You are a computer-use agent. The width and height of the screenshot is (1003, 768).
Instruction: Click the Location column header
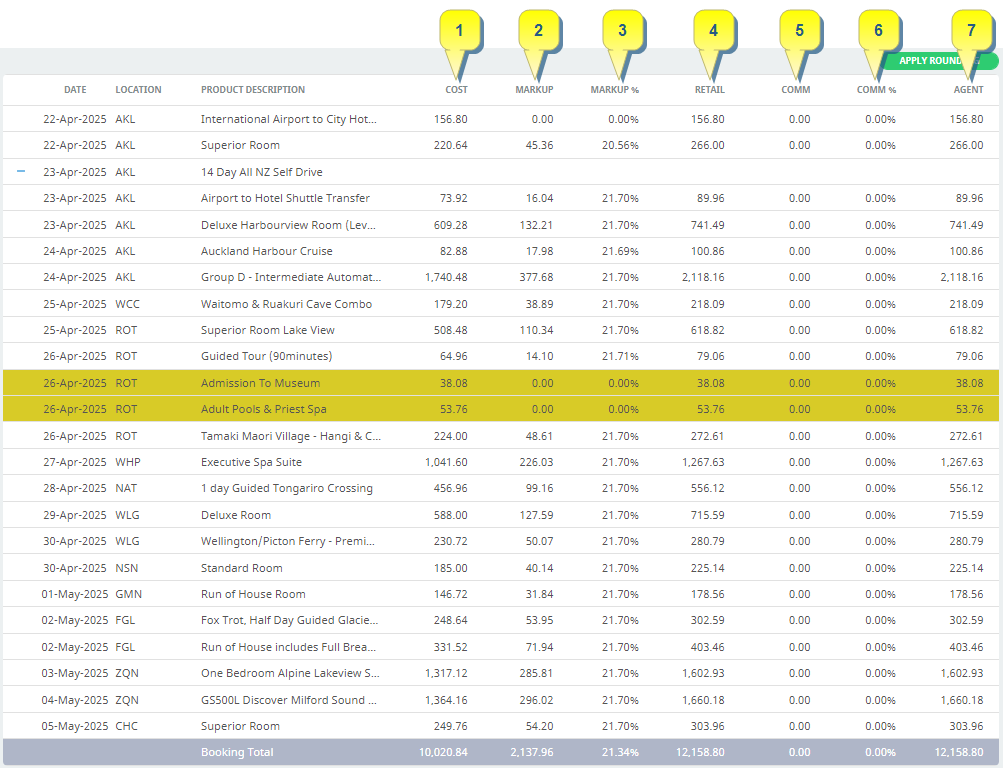pyautogui.click(x=138, y=90)
